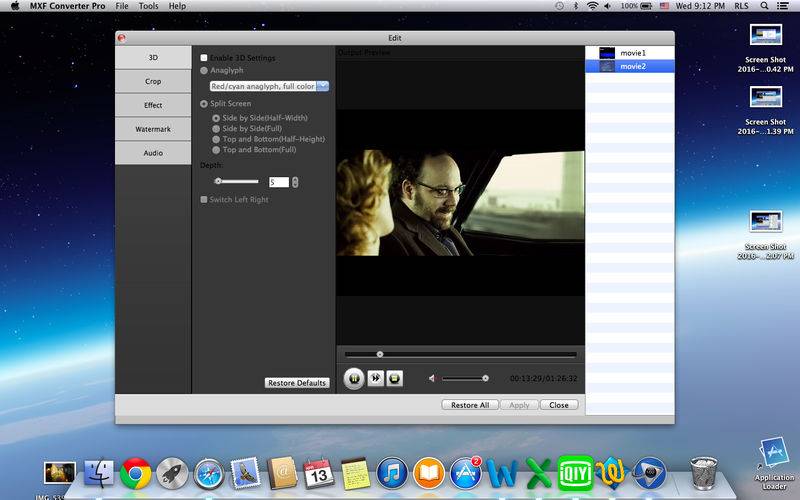800x500 pixels.
Task: Click the US flag input source icon
Action: pos(664,6)
